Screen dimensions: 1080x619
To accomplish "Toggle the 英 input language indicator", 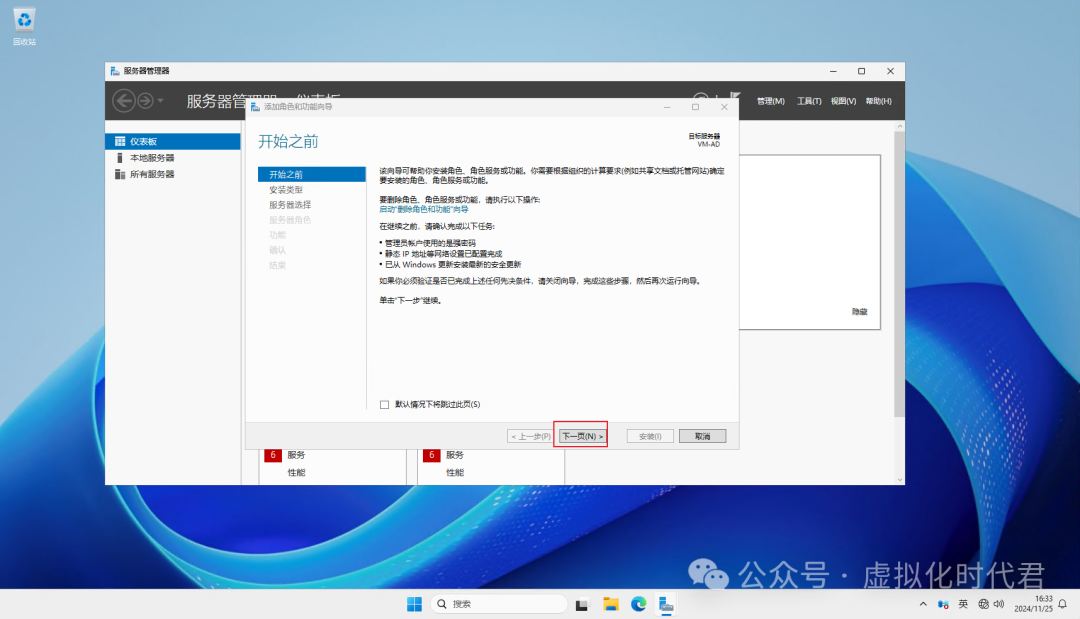I will [963, 604].
